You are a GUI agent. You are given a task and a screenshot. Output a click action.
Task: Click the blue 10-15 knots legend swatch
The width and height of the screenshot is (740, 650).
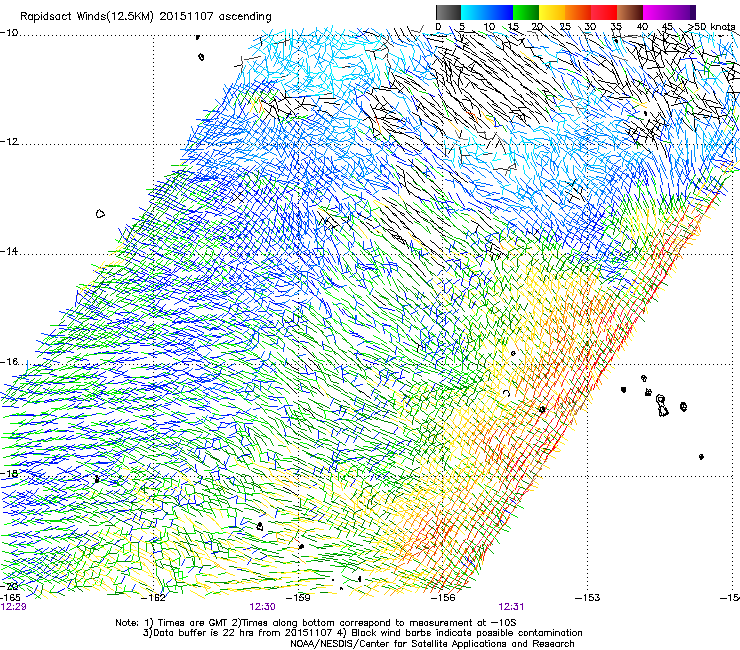tap(500, 12)
